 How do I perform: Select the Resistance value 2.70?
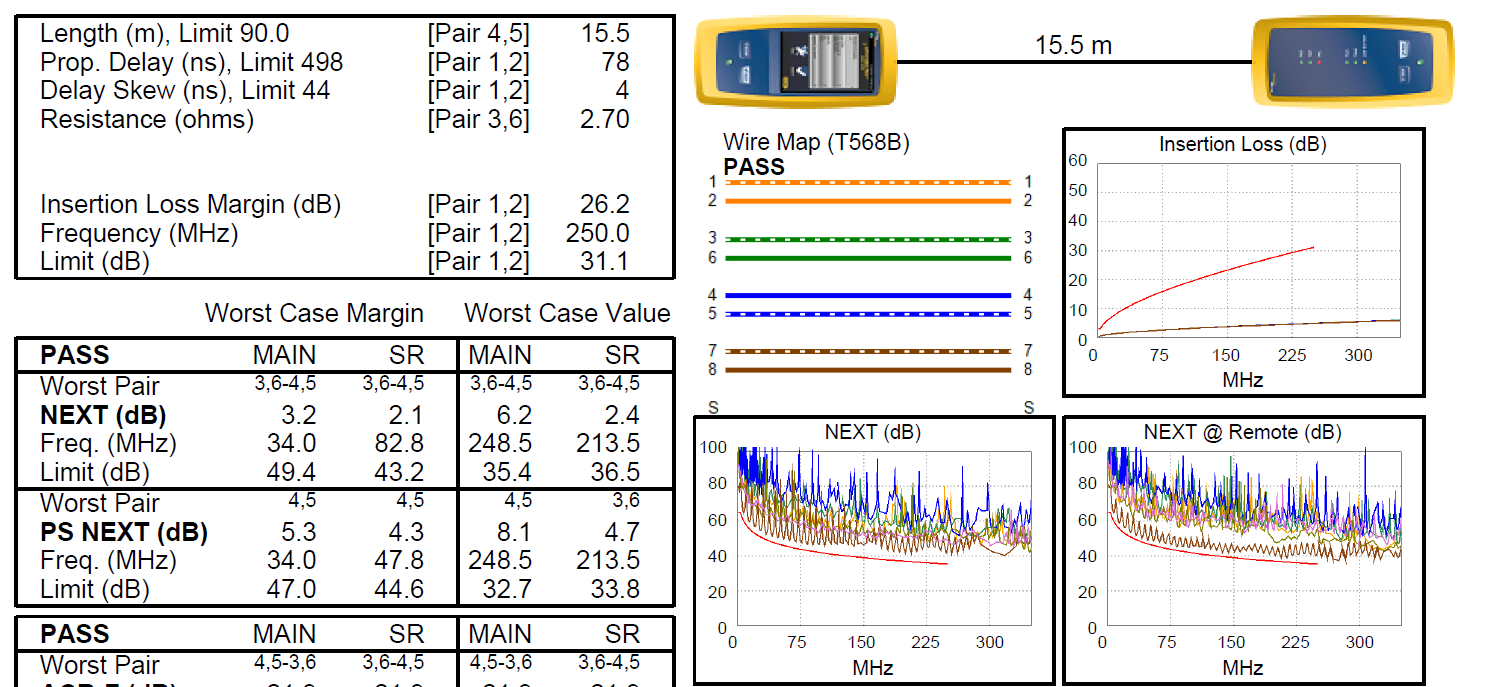[604, 120]
